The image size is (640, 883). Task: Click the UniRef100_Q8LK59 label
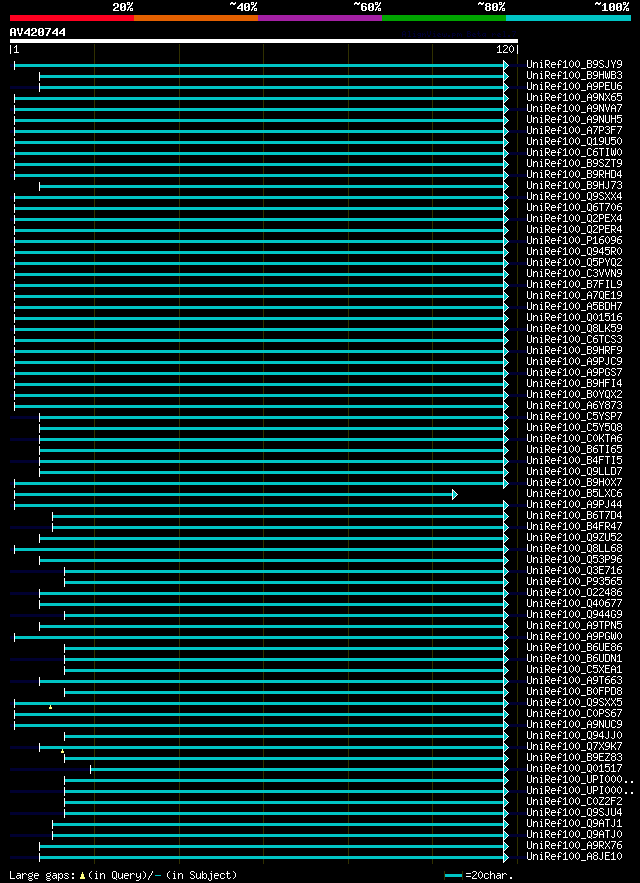[x=575, y=328]
